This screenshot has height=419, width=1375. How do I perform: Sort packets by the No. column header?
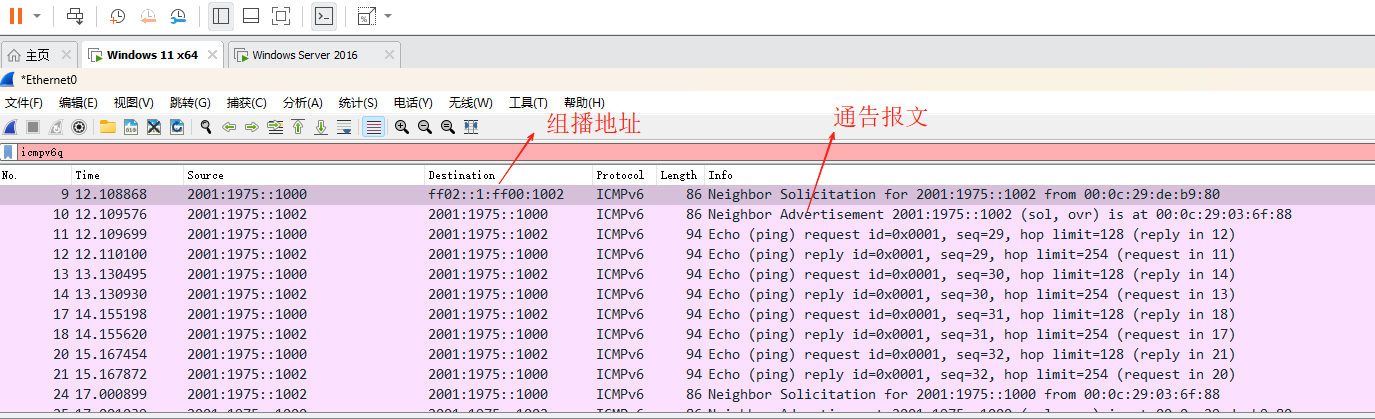point(35,175)
